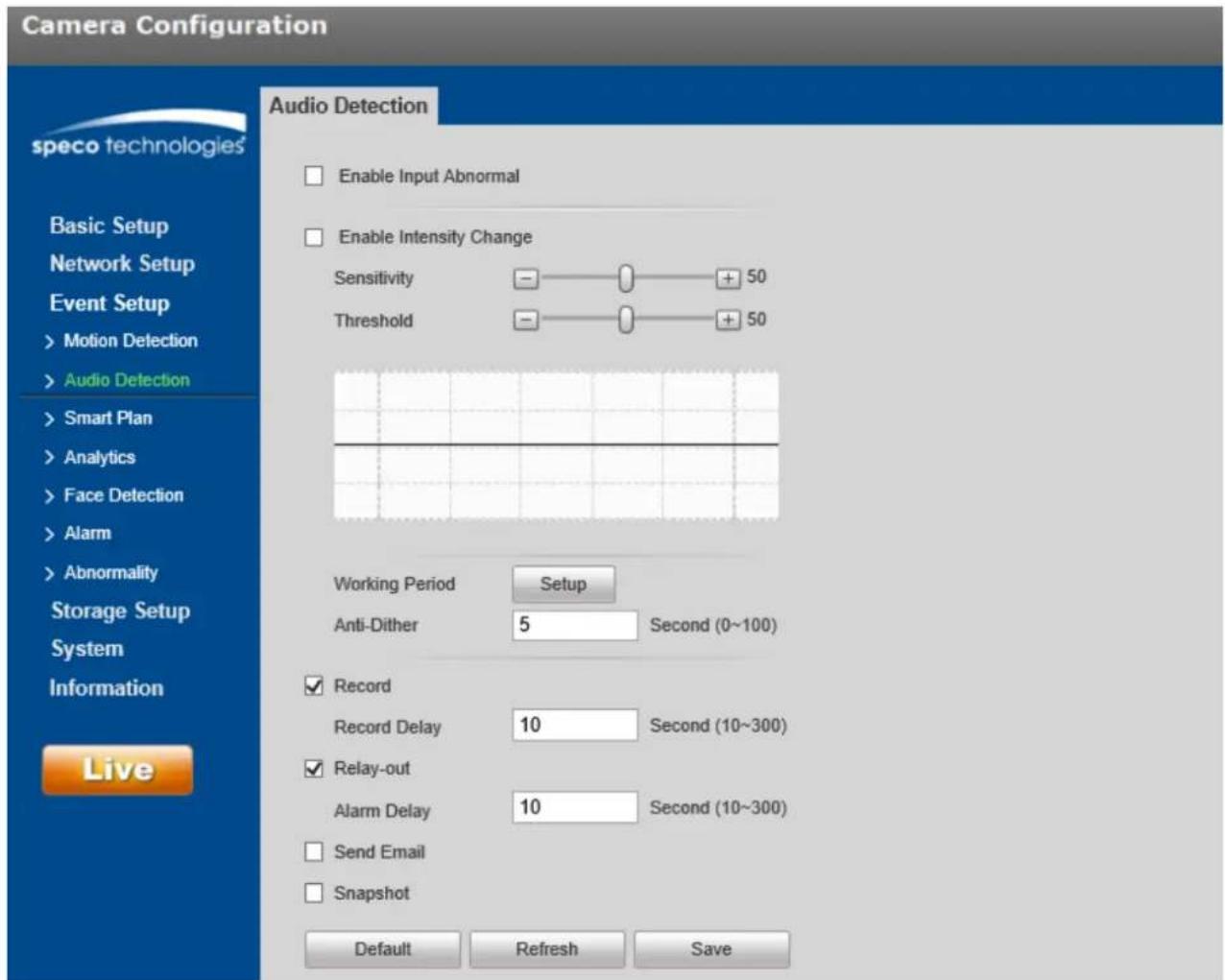Viewport: 1225px width, 980px height.
Task: Decrease Threshold with the minus icon
Action: pos(525,320)
